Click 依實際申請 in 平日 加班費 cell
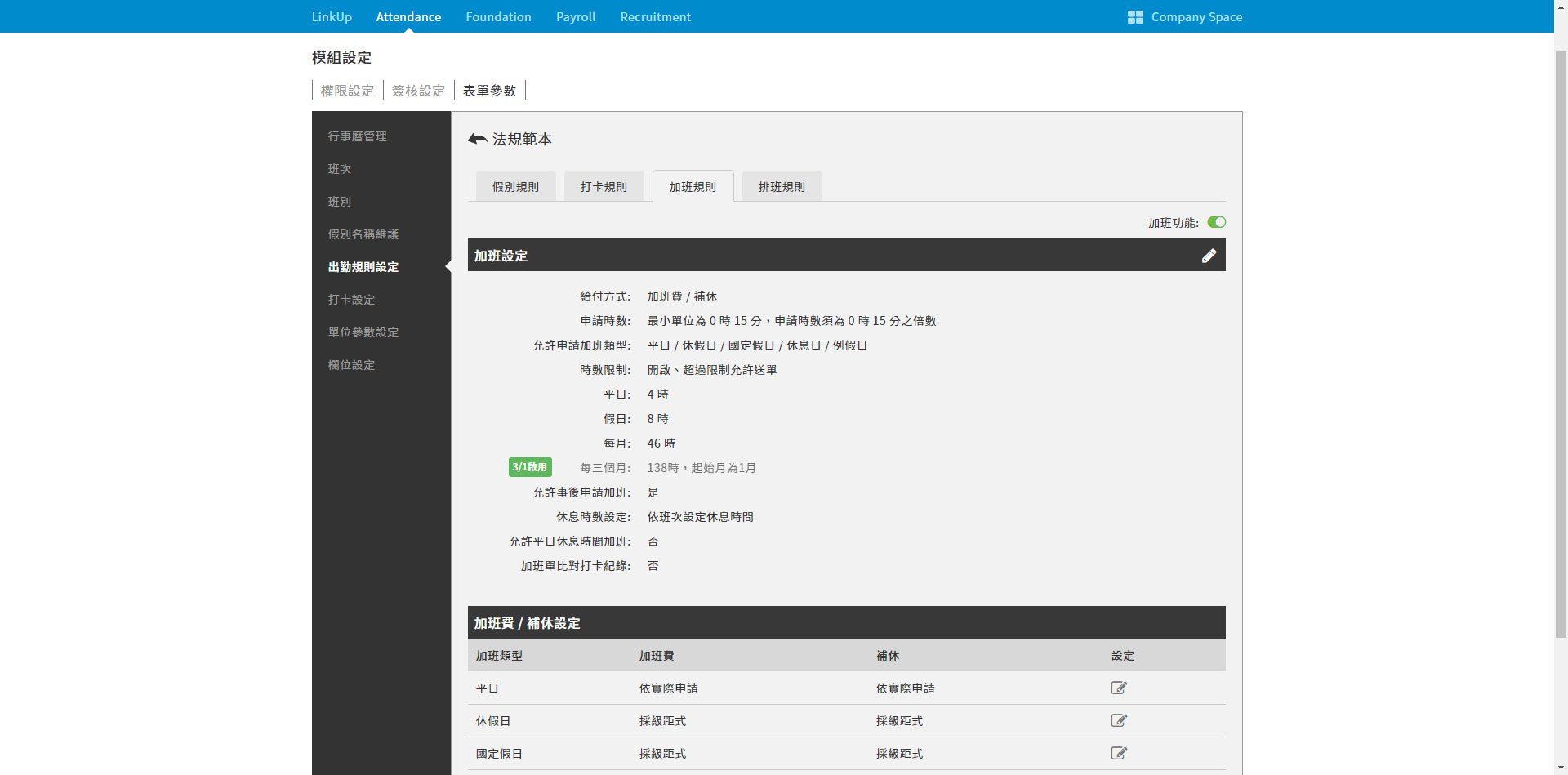This screenshot has width=1568, height=775. [x=668, y=688]
